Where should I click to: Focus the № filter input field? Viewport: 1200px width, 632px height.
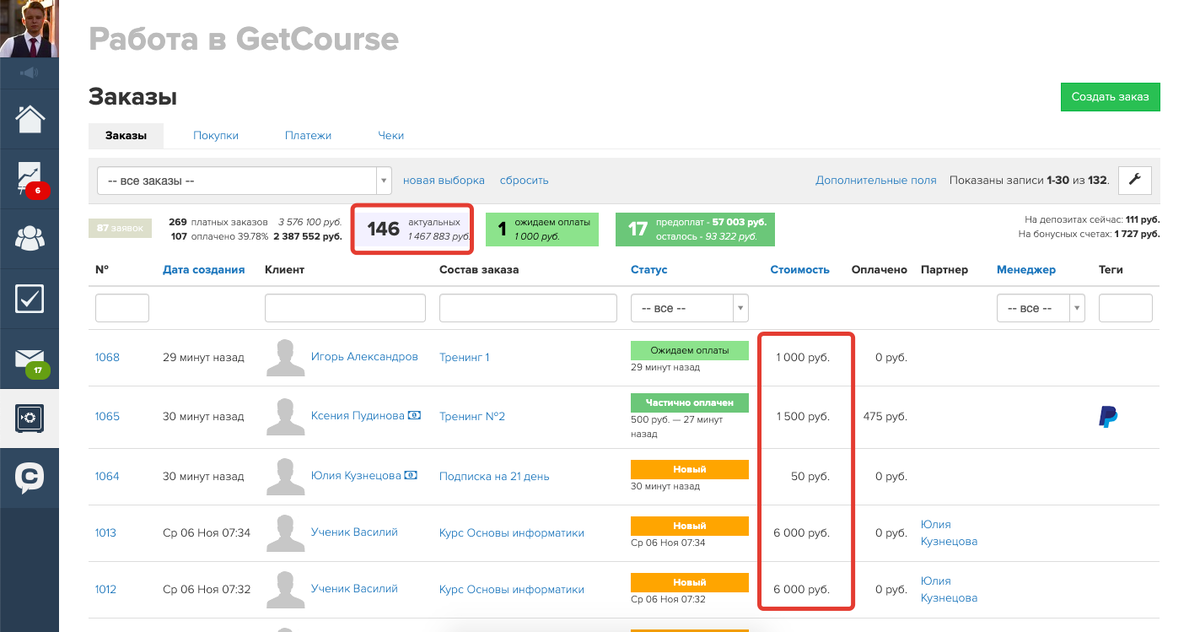coord(122,308)
